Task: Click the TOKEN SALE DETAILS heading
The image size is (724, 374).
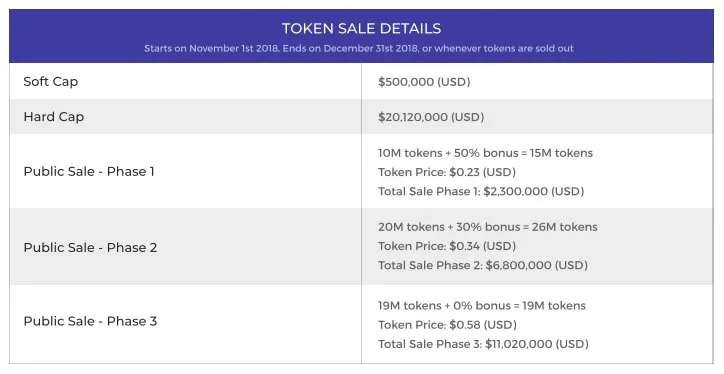Action: (x=362, y=29)
